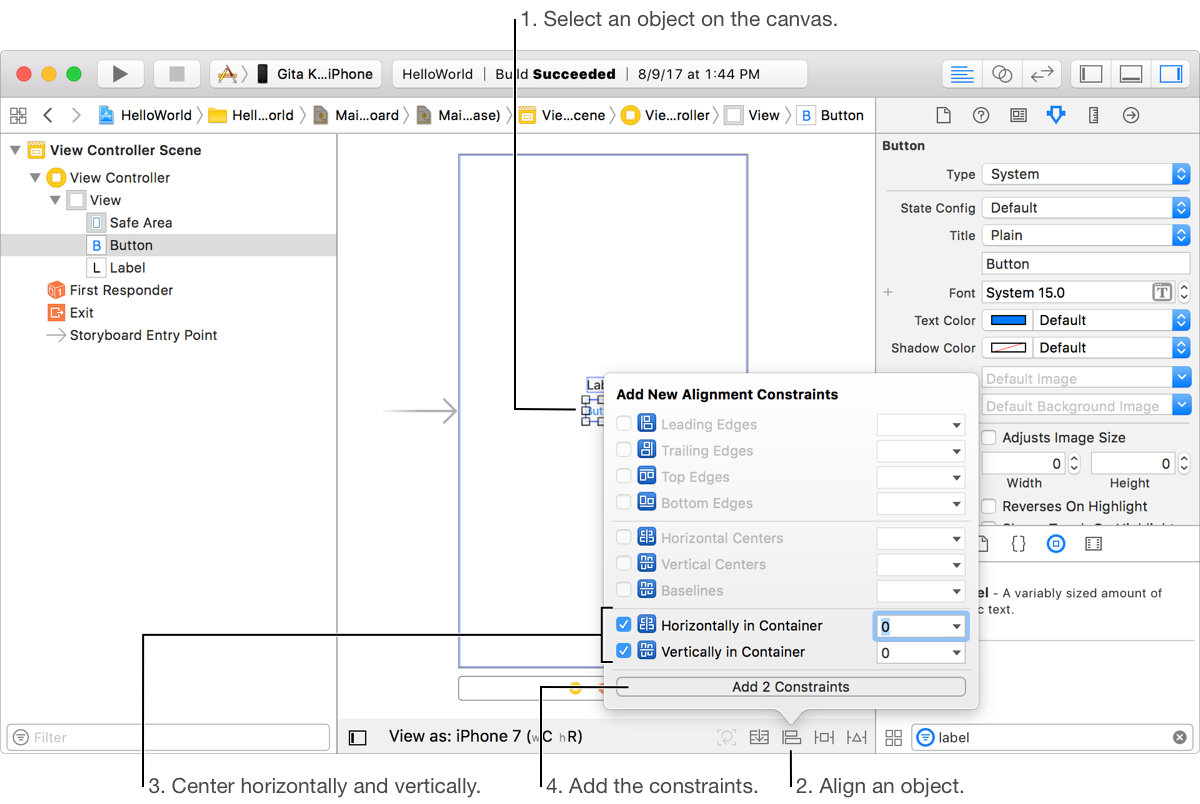Open Vertically in Container value dropdown

click(x=957, y=653)
